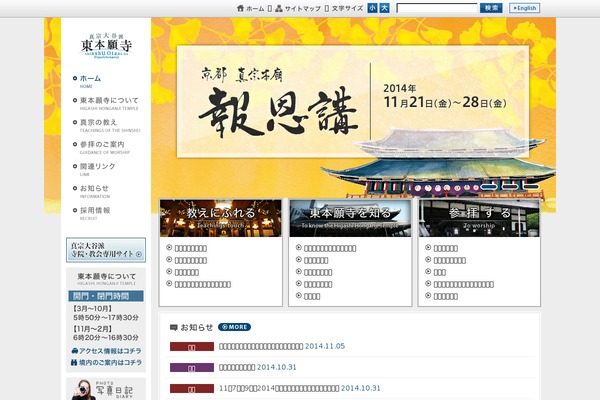Screen dimensions: 600x400
Task: Select the third slide indicator on the banner
Action: point(531,186)
